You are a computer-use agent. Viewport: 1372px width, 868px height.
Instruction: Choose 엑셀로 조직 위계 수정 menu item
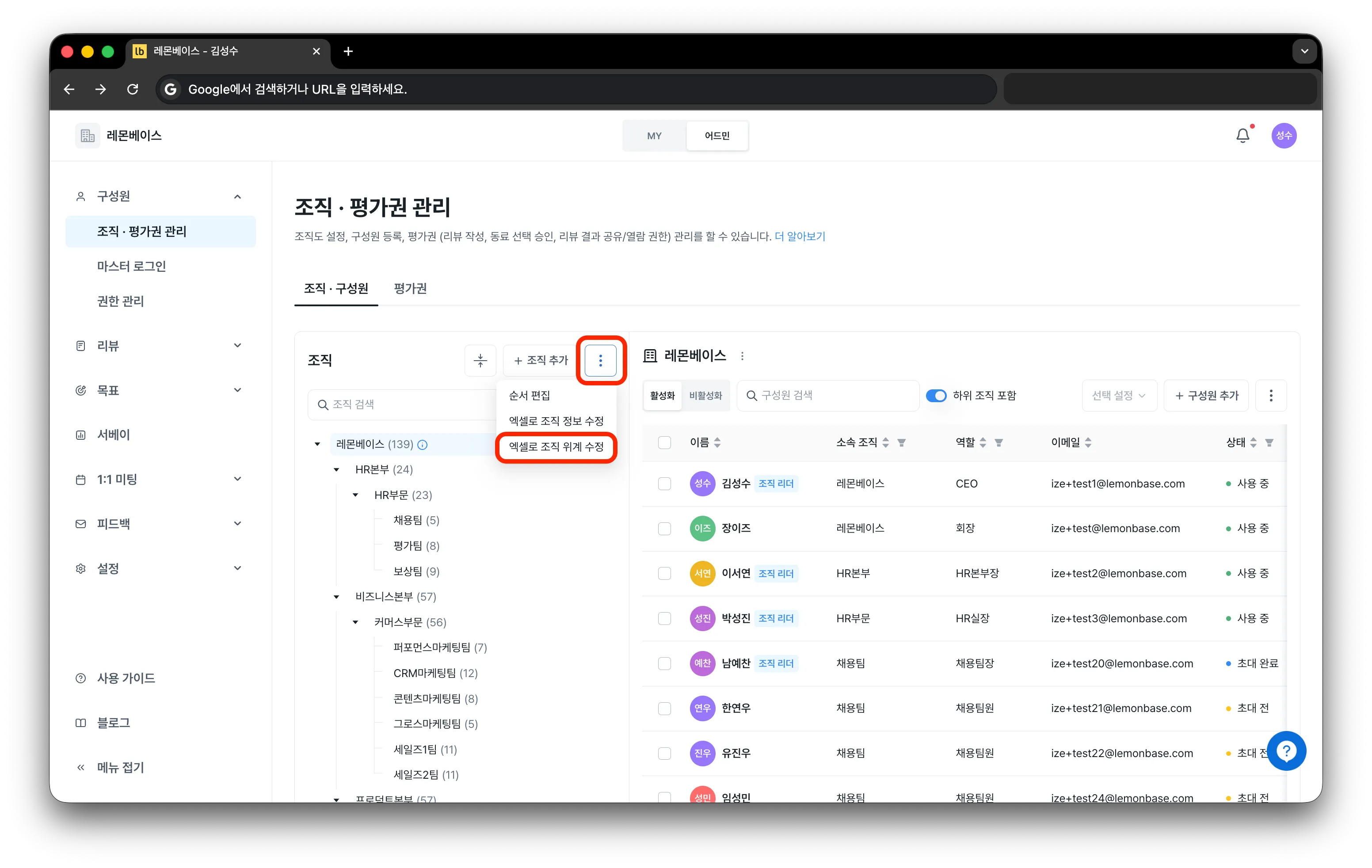point(556,446)
